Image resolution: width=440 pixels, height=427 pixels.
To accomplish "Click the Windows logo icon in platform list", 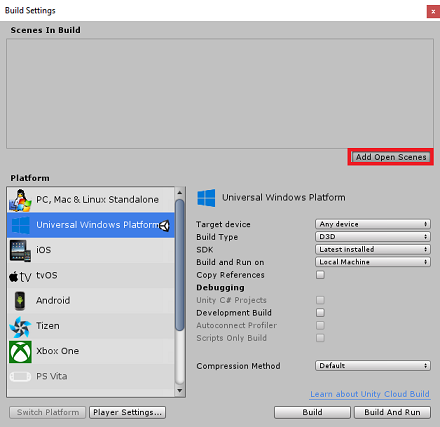I will point(21,225).
